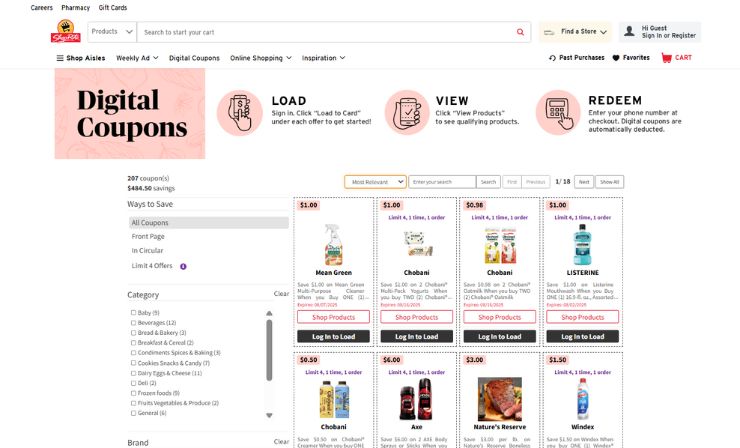Image resolution: width=740 pixels, height=448 pixels.
Task: Click Log In to Load for Mean Green
Action: tap(333, 337)
